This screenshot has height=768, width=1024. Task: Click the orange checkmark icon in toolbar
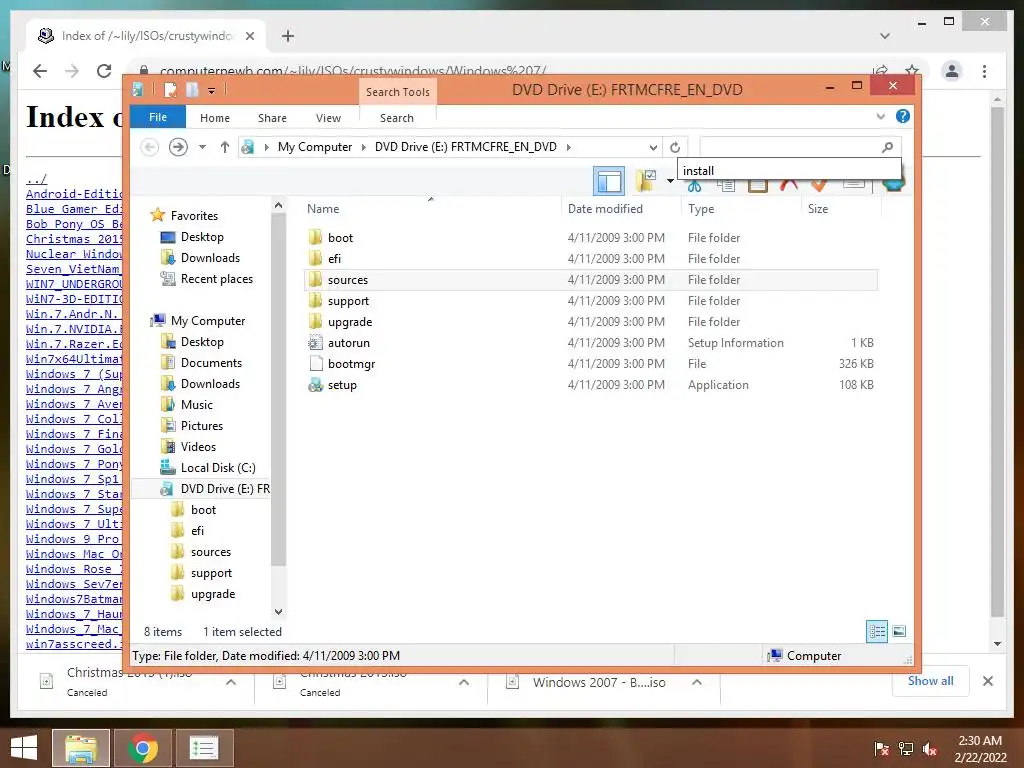(x=820, y=185)
